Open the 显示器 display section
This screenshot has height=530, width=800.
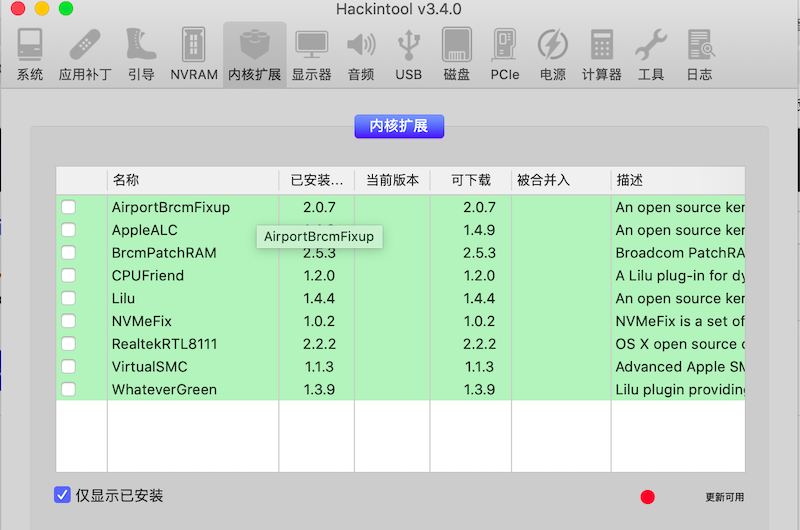[311, 54]
